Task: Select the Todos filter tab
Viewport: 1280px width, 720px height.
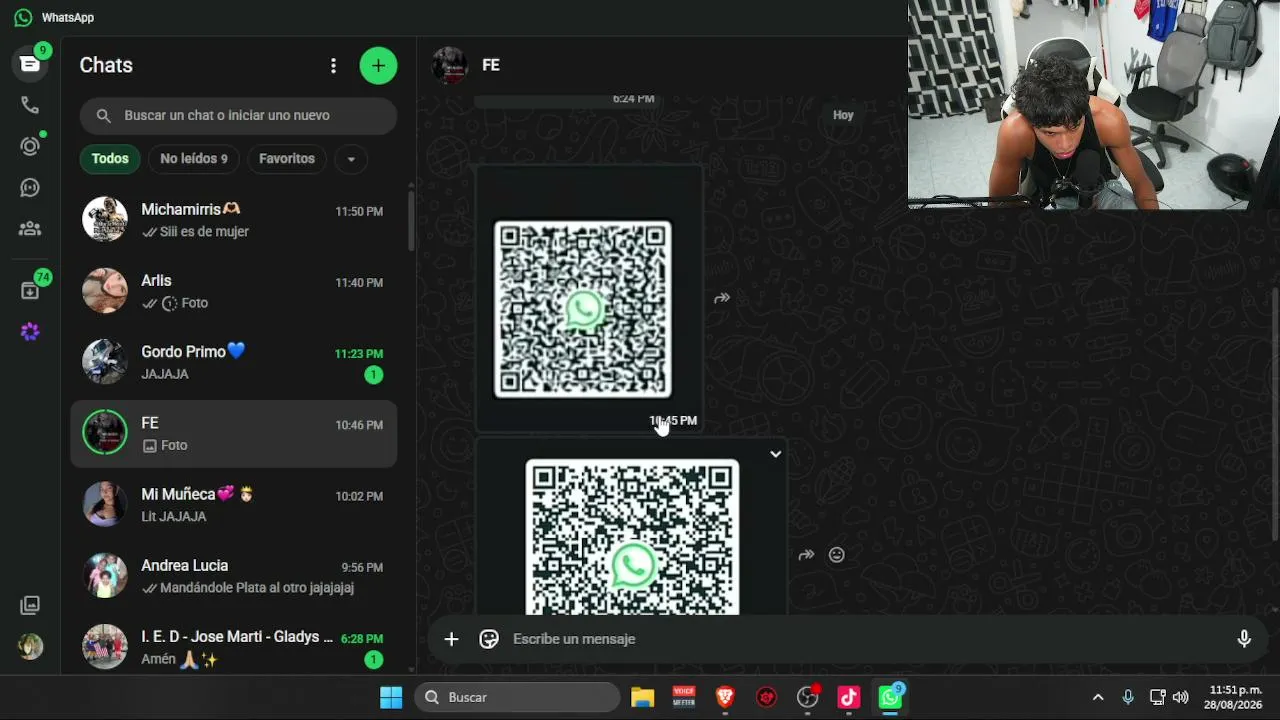Action: pos(110,159)
